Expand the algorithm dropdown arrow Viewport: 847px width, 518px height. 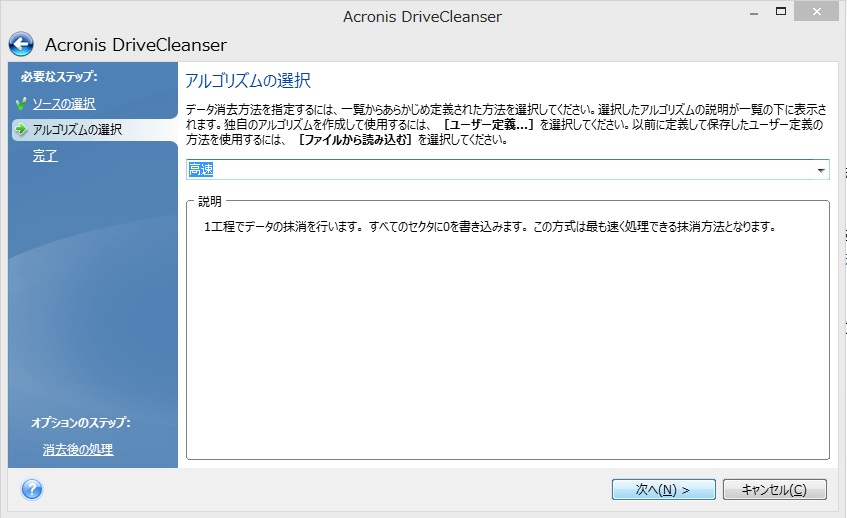[821, 170]
